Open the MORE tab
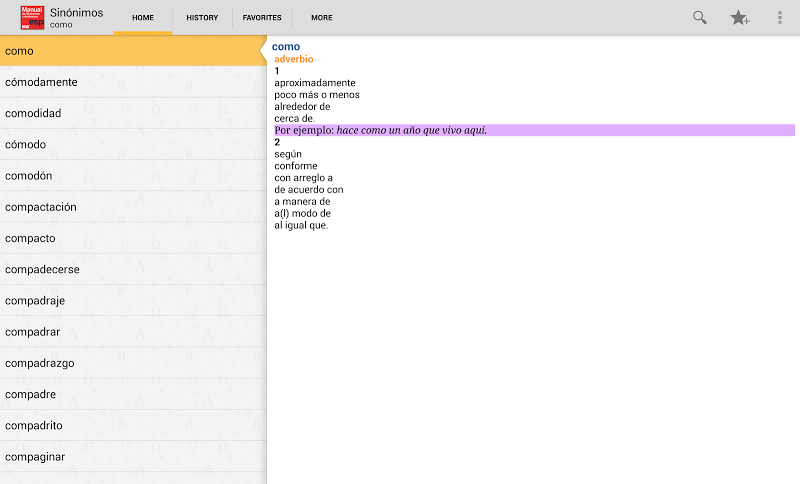Screen dimensions: 800x484 322,18
